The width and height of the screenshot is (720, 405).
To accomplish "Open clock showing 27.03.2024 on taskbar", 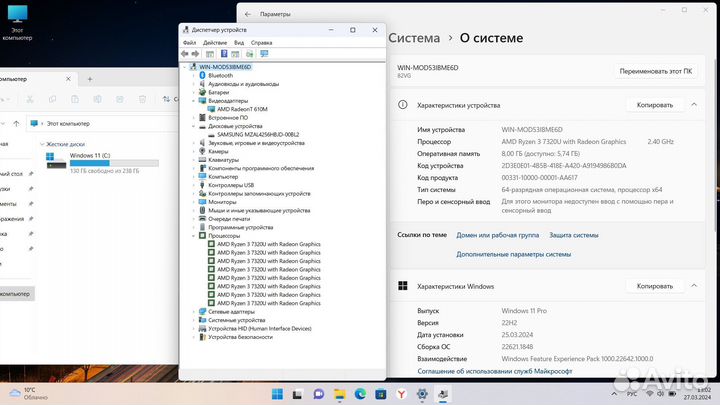I will [x=698, y=394].
